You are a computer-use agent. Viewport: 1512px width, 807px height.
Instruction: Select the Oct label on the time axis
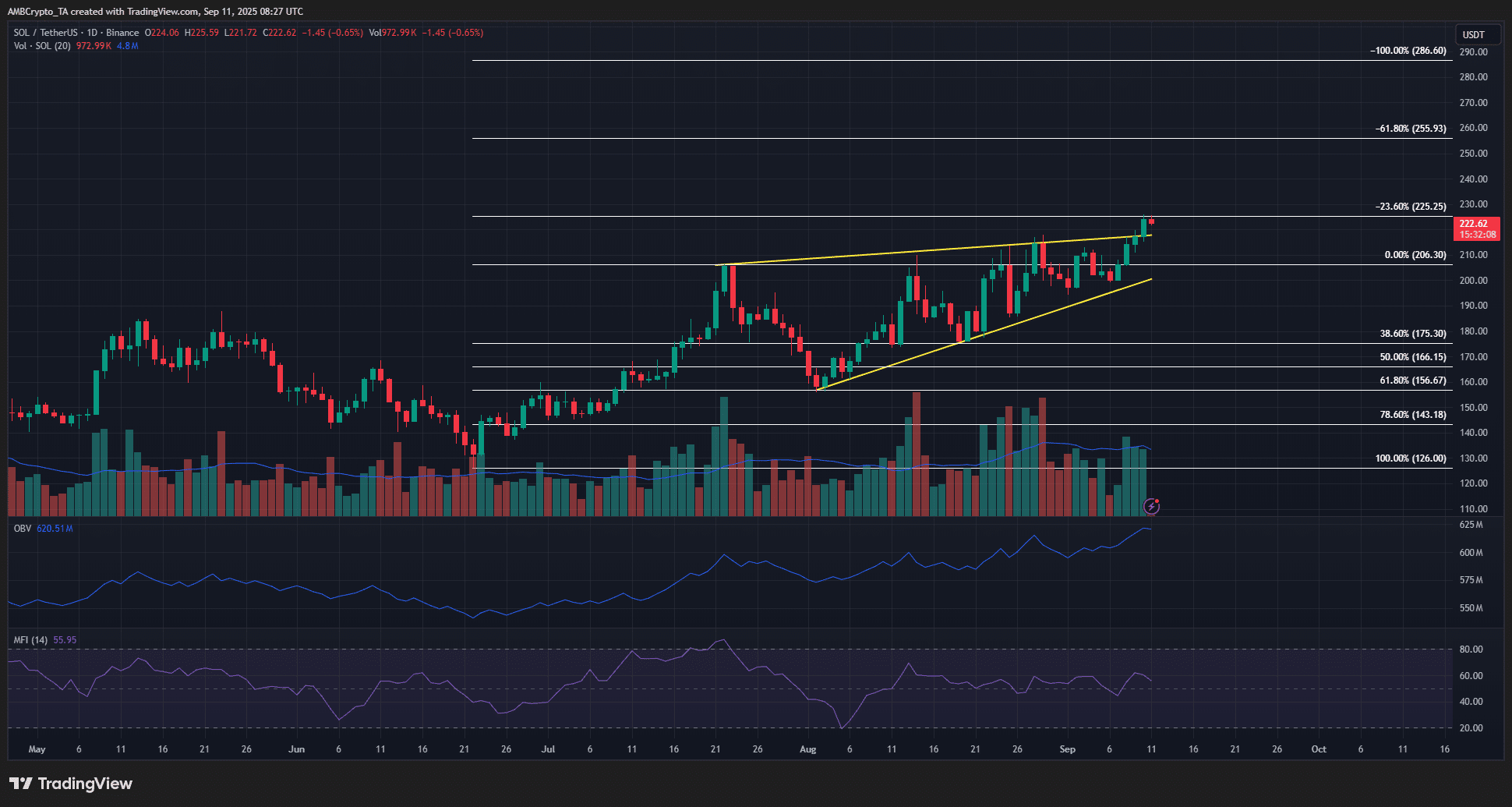click(1319, 749)
